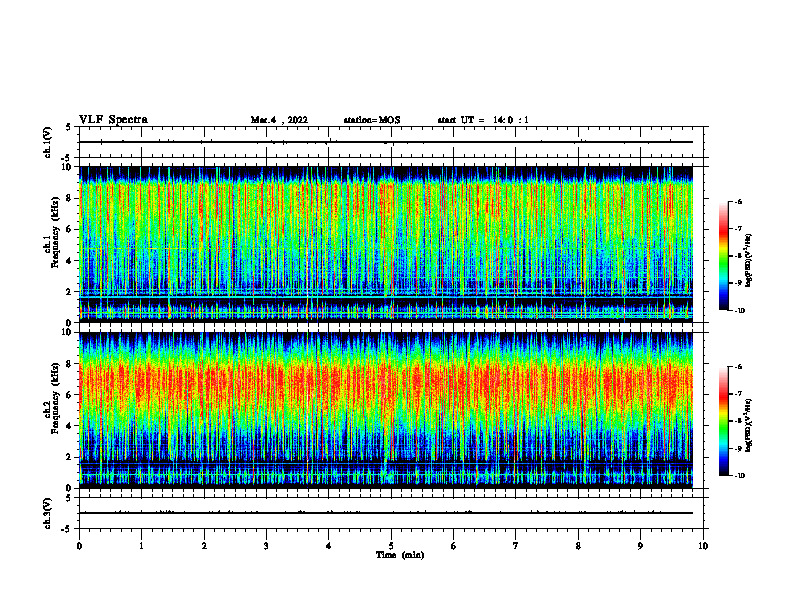792x612 pixels.
Task: Click the ch.1 frequency tick label "2"
Action: point(70,292)
